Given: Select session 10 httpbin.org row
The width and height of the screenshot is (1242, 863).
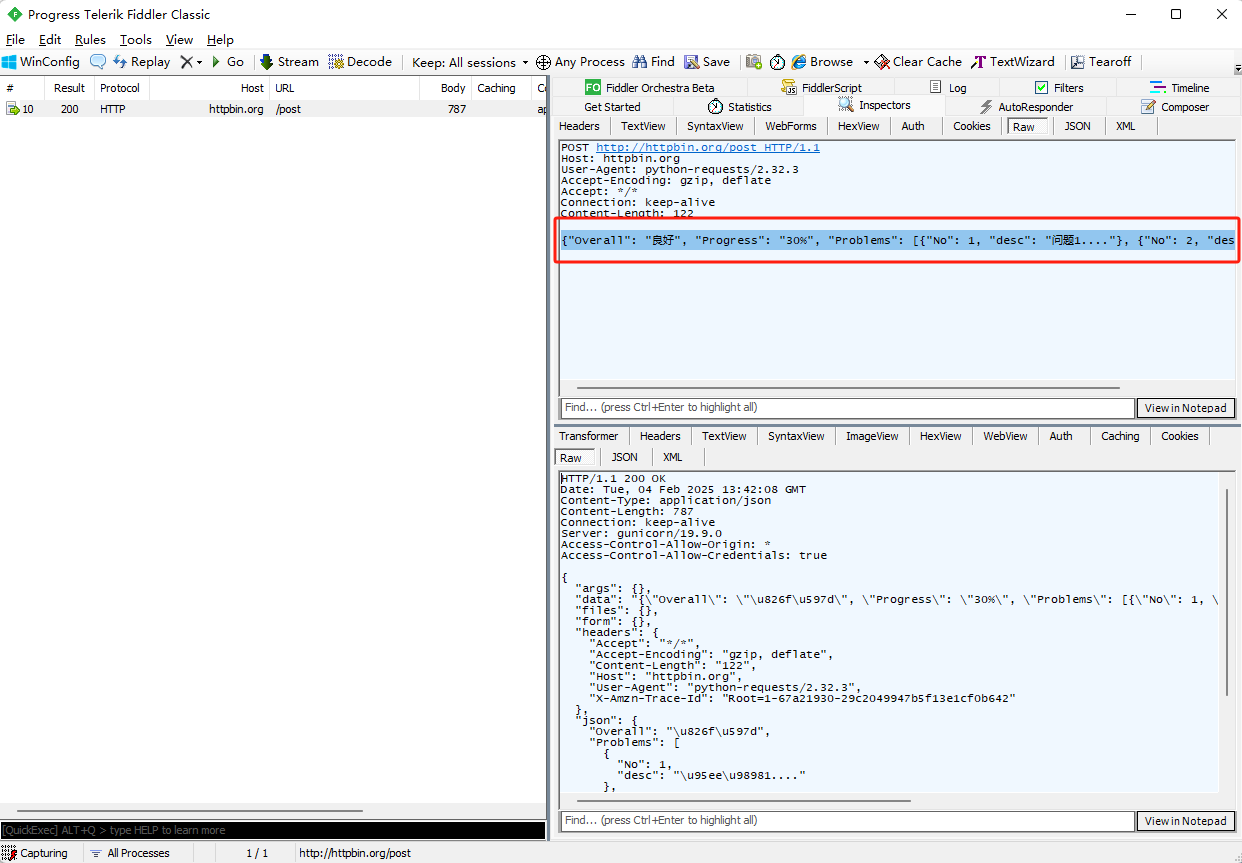Looking at the screenshot, I should (273, 109).
